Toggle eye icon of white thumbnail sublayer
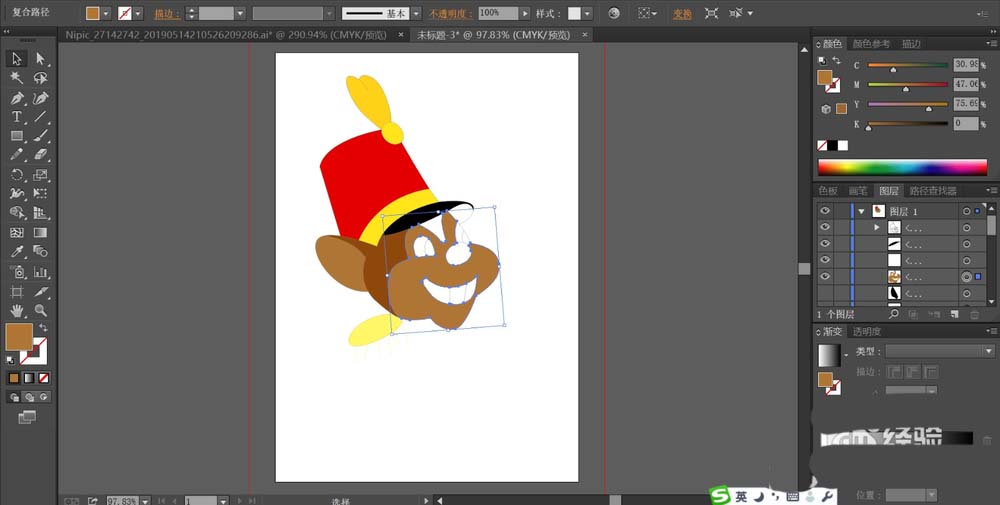Screen dimensions: 1000x505 (825, 260)
